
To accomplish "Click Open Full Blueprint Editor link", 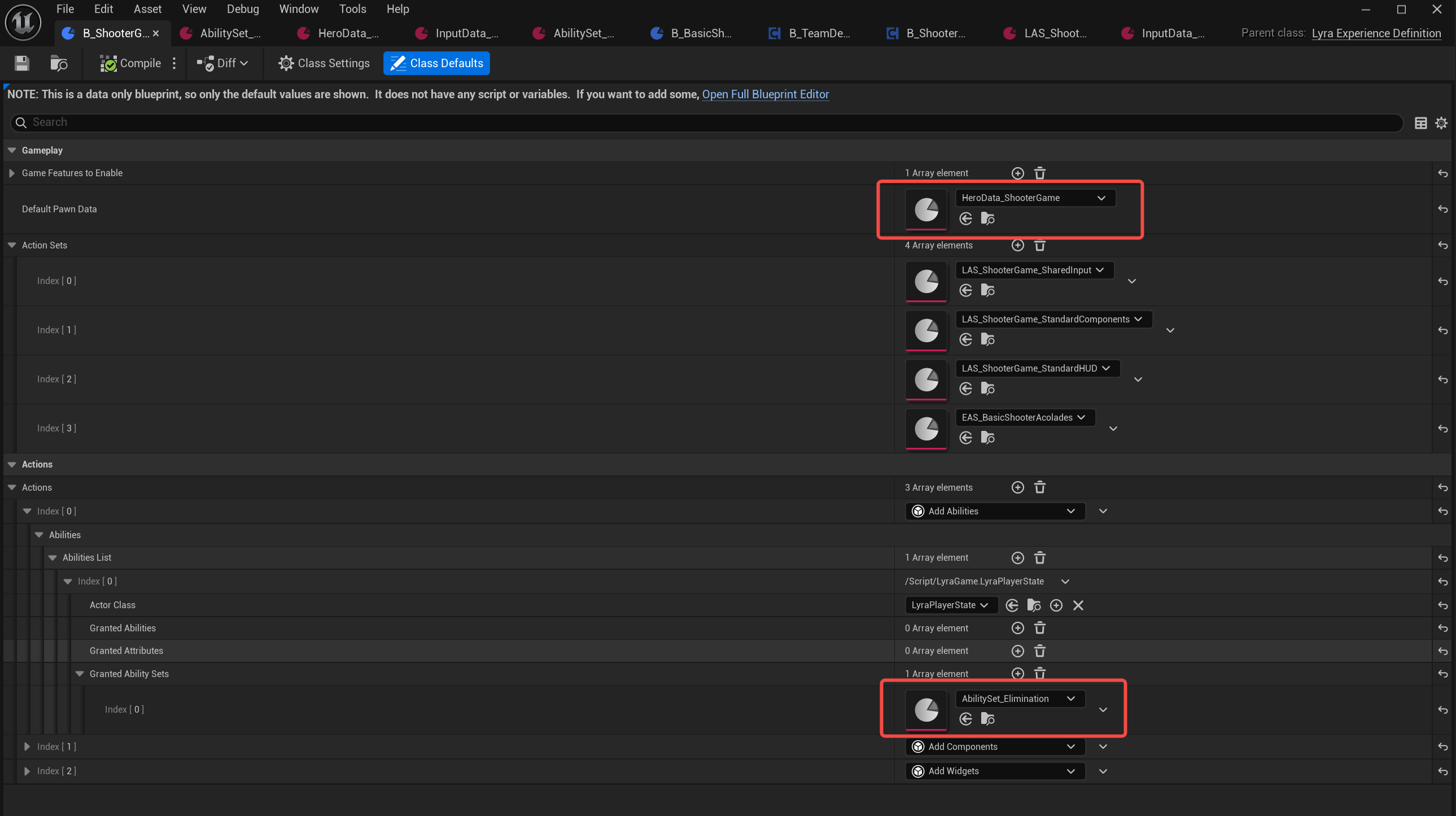I will click(x=765, y=94).
